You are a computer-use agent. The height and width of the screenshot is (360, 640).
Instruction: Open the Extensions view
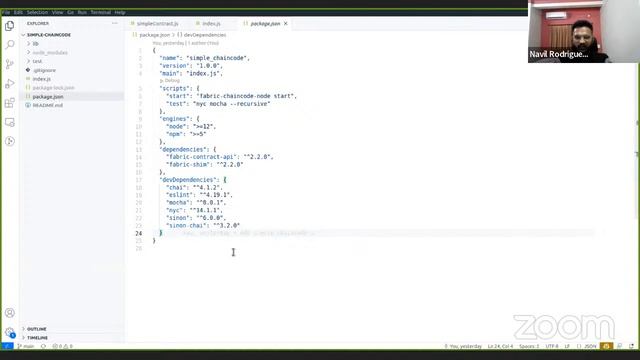coord(10,103)
